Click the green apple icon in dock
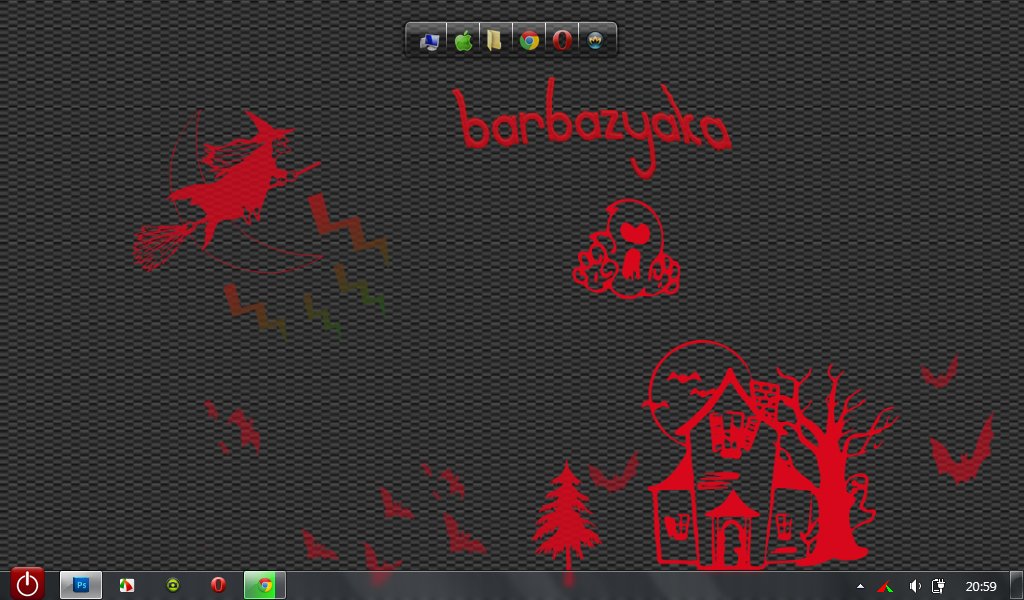Image resolution: width=1024 pixels, height=600 pixels. tap(463, 41)
